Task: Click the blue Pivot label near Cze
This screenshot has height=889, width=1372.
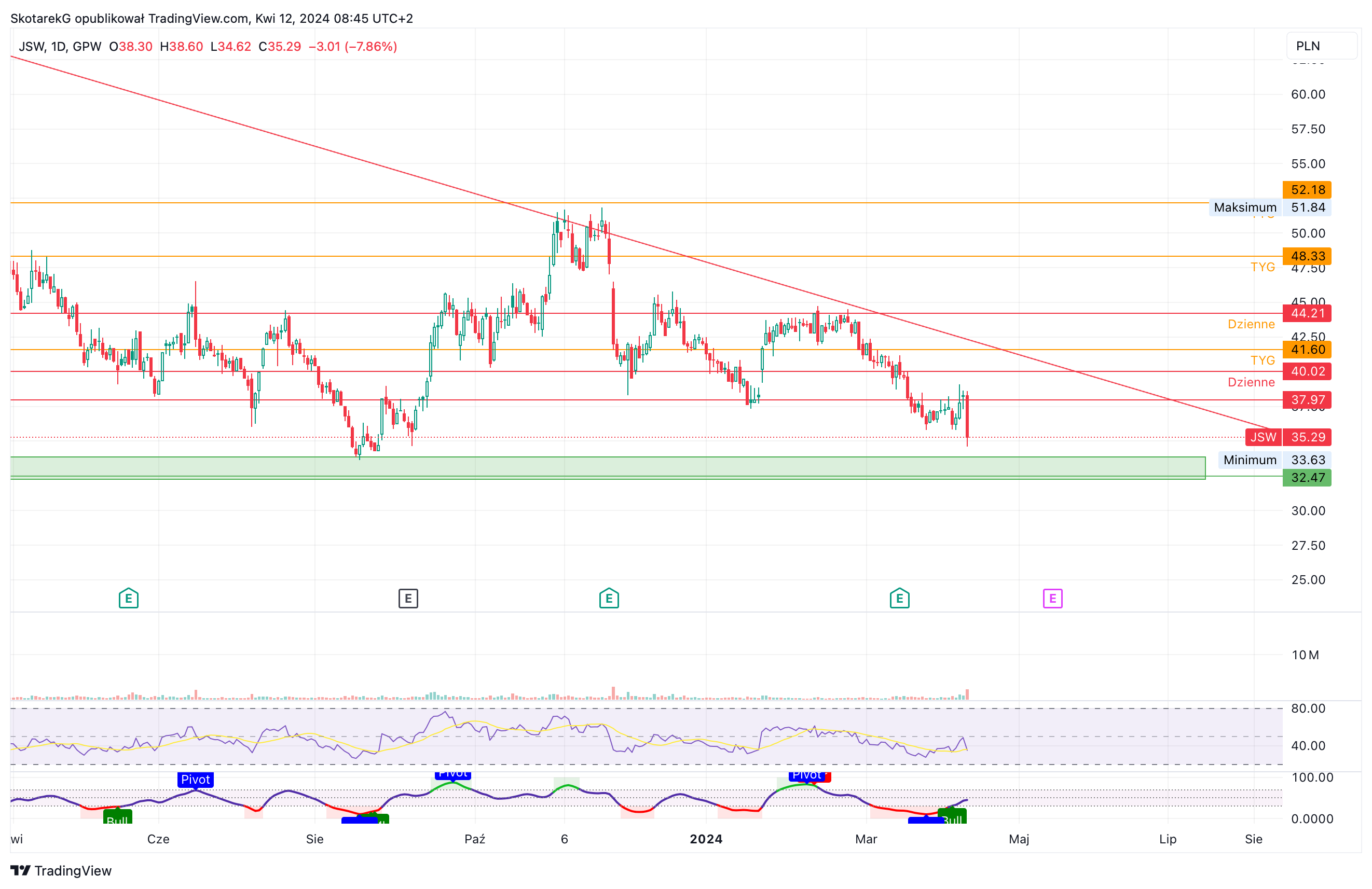Action: coord(196,780)
